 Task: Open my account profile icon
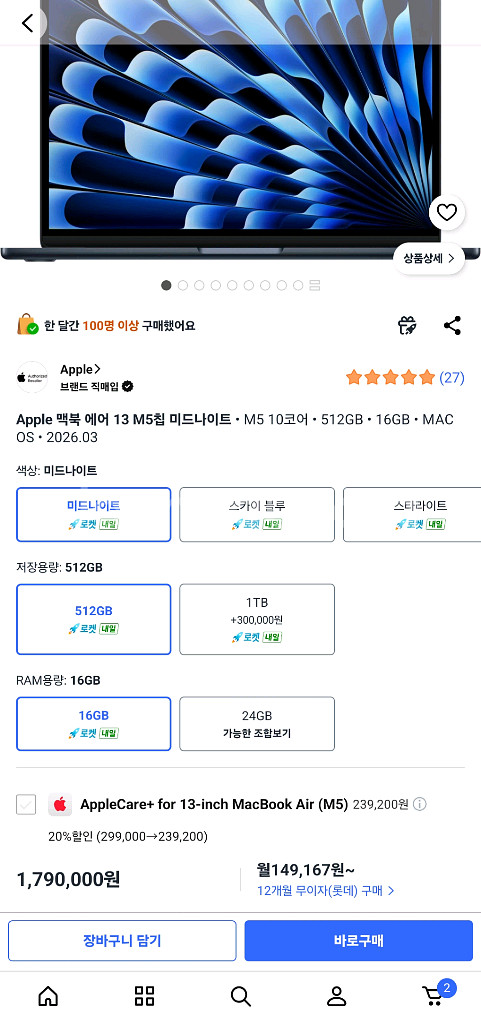[337, 996]
